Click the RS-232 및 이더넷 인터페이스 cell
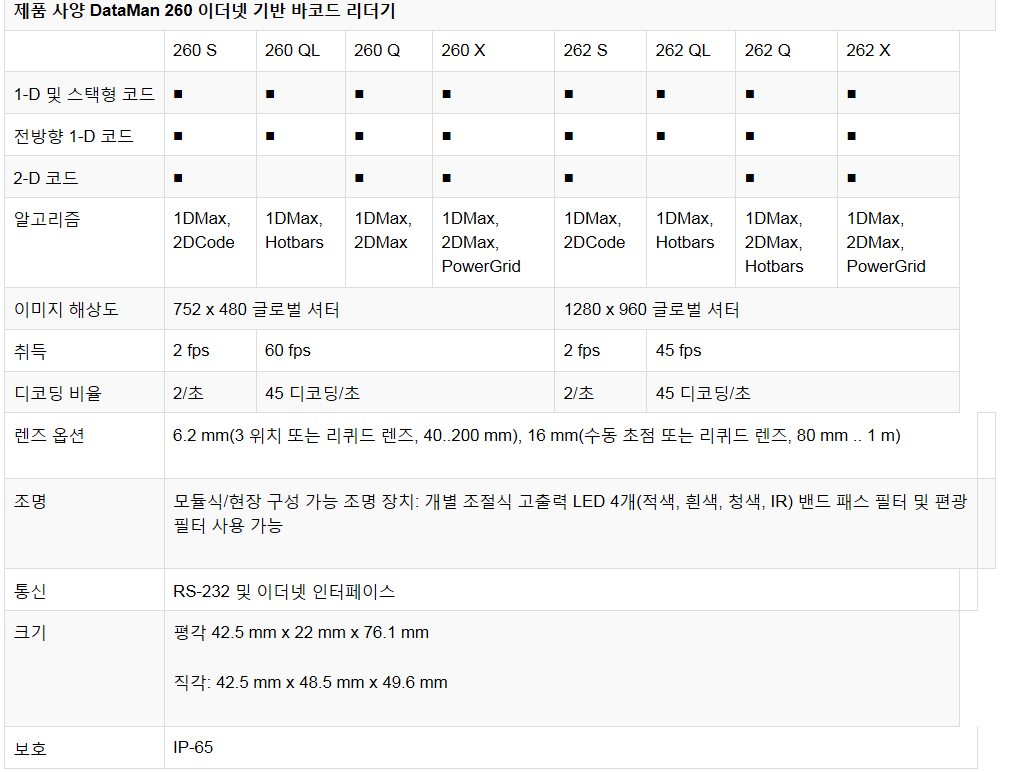Image resolution: width=1035 pixels, height=772 pixels. (x=284, y=592)
